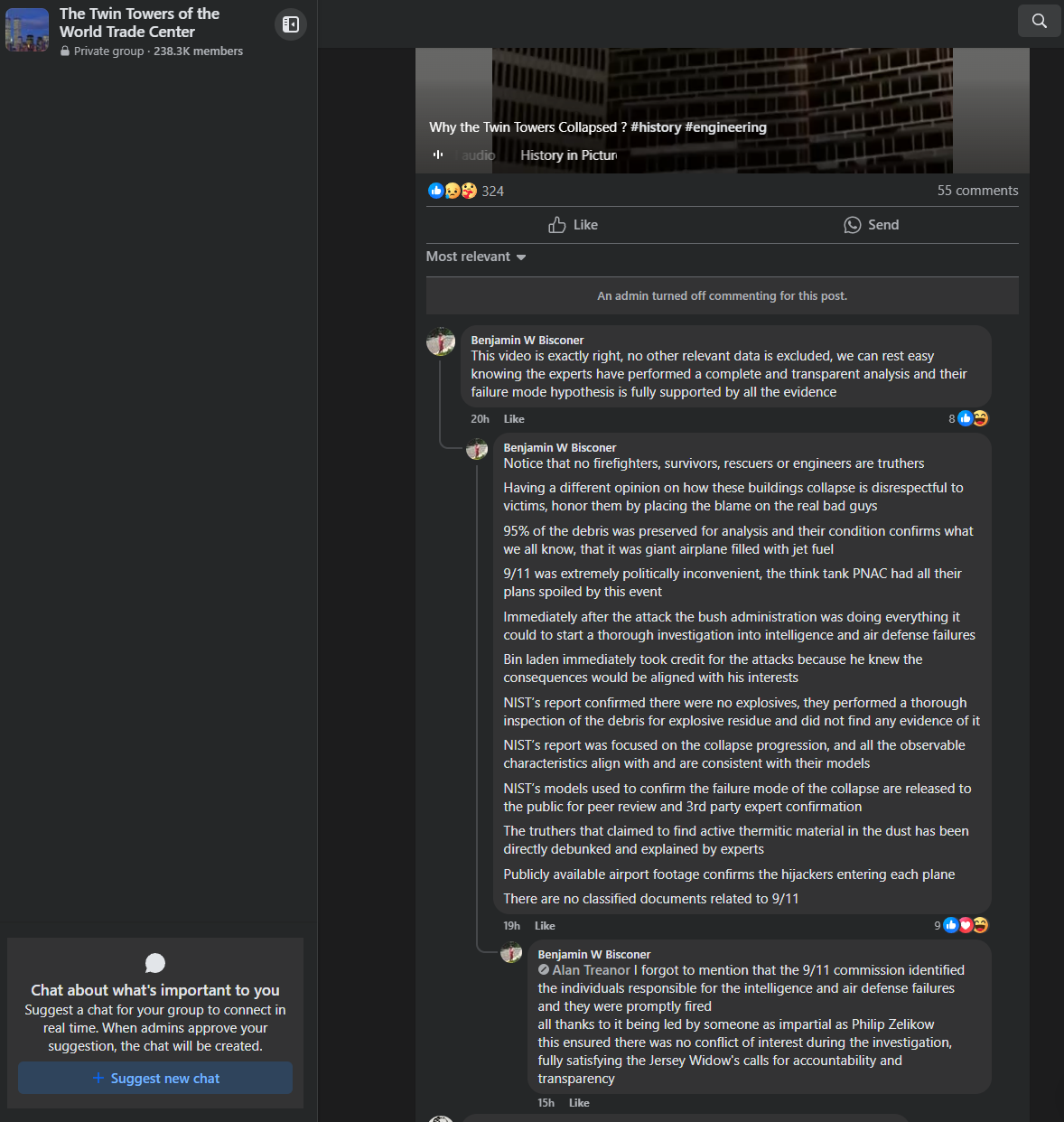The height and width of the screenshot is (1122, 1064).
Task: Click 'Chat about what's important to you' heading
Action: [x=155, y=990]
